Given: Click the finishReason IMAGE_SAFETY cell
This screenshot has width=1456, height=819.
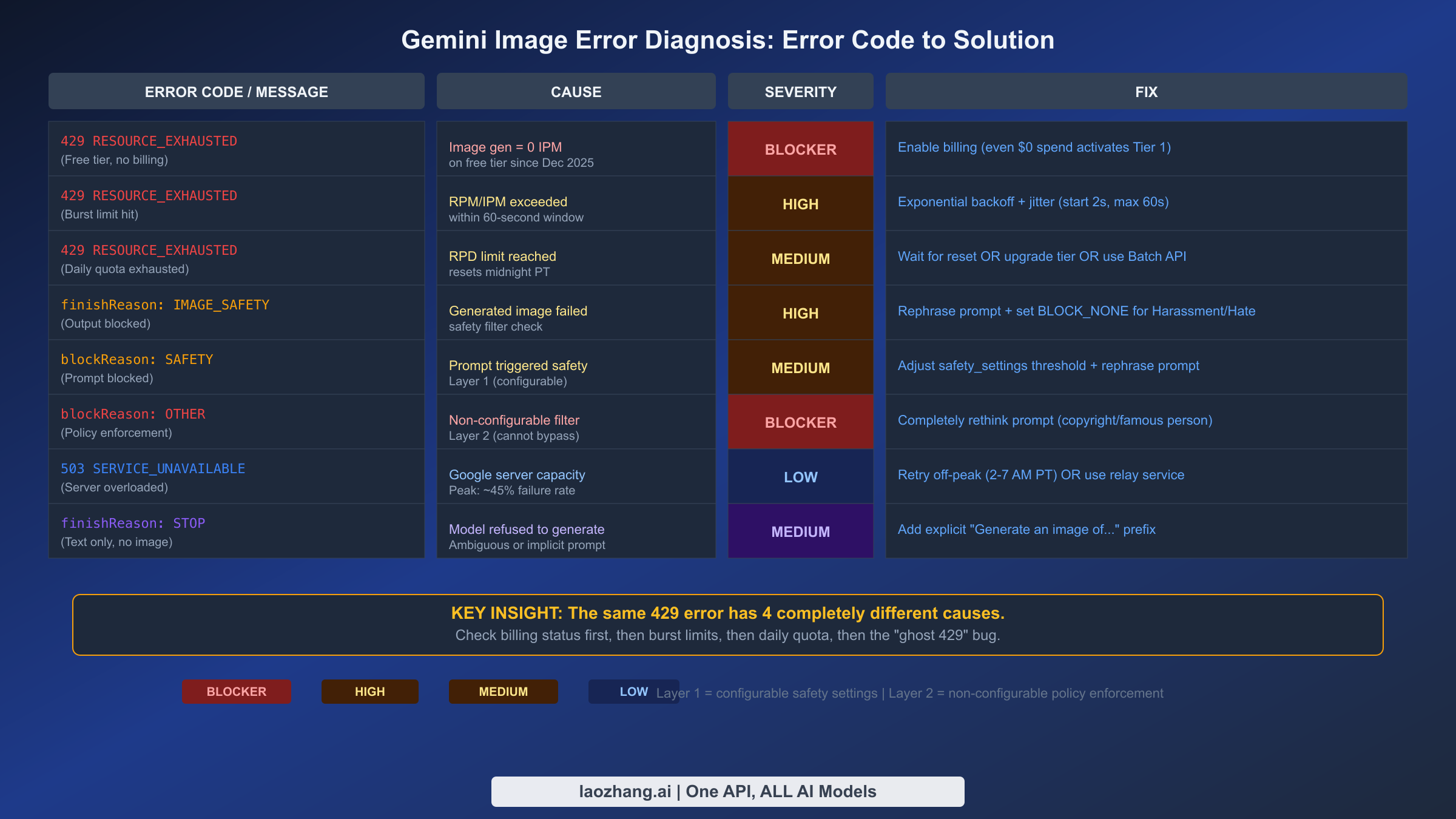Looking at the screenshot, I should click(x=236, y=312).
